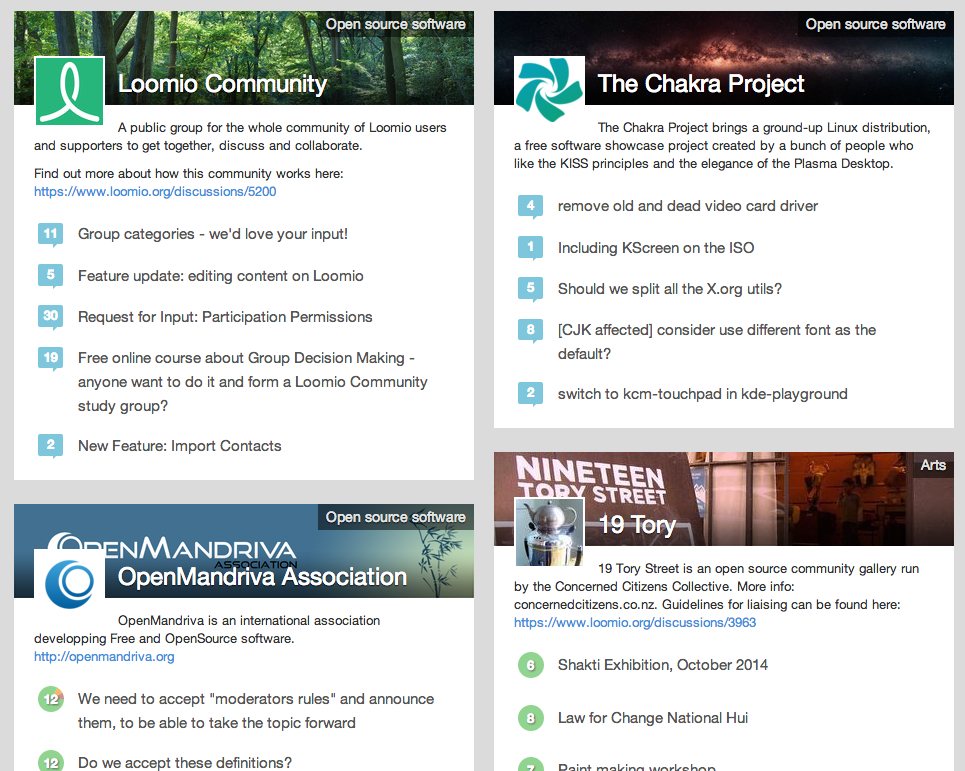Open 'Shakti Exhibition, October 2014' discussion

pos(662,665)
